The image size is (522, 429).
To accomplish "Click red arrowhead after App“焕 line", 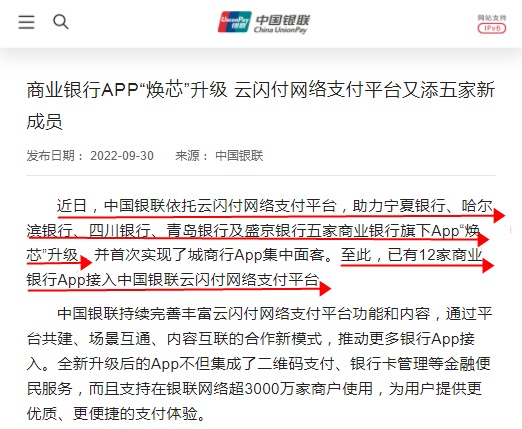I will coord(483,239).
